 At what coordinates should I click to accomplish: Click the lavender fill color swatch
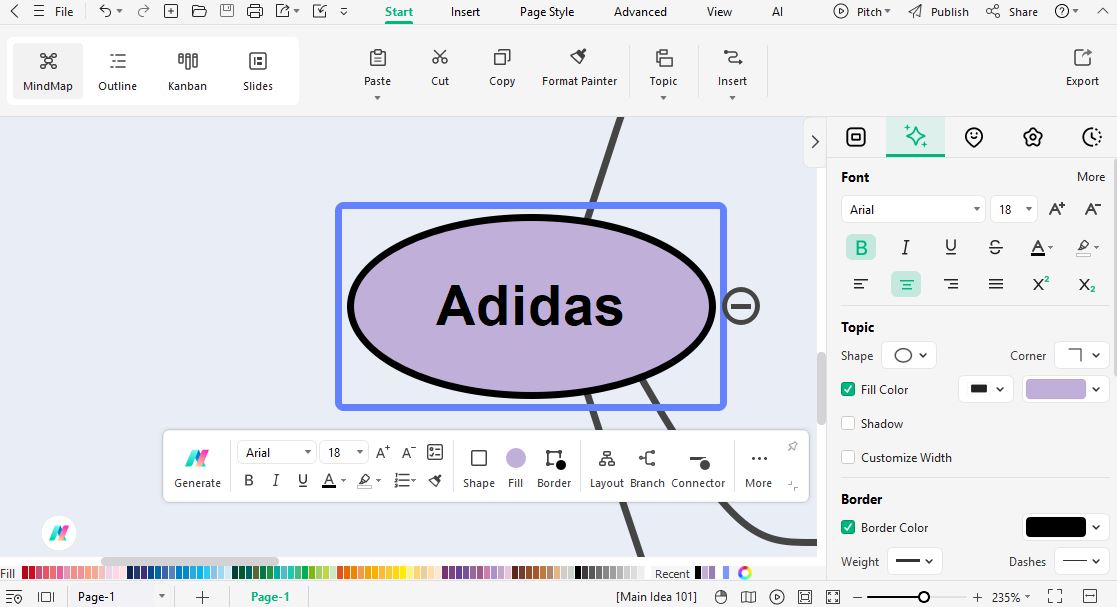[1055, 389]
